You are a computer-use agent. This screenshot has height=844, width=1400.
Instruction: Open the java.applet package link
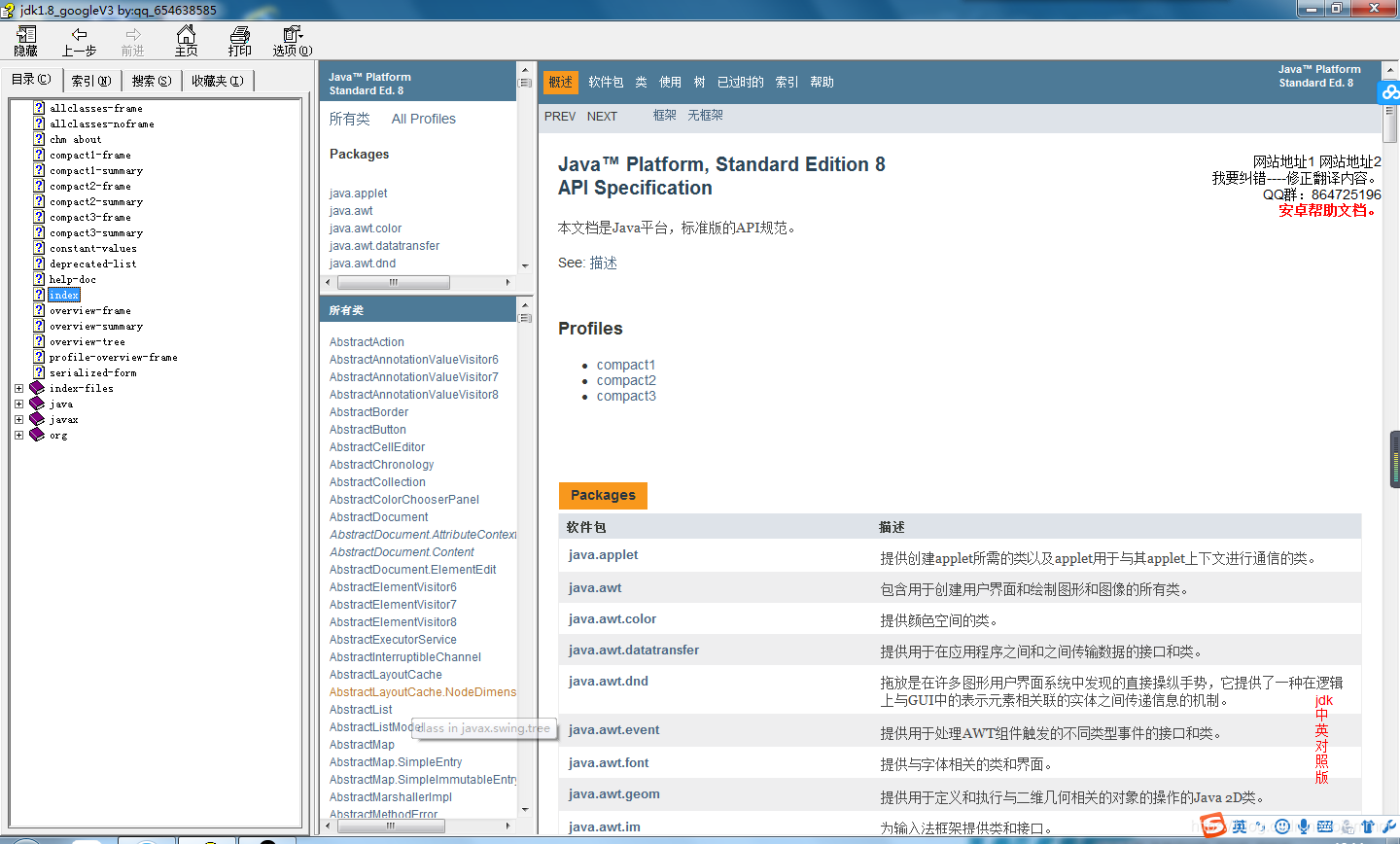click(x=358, y=193)
